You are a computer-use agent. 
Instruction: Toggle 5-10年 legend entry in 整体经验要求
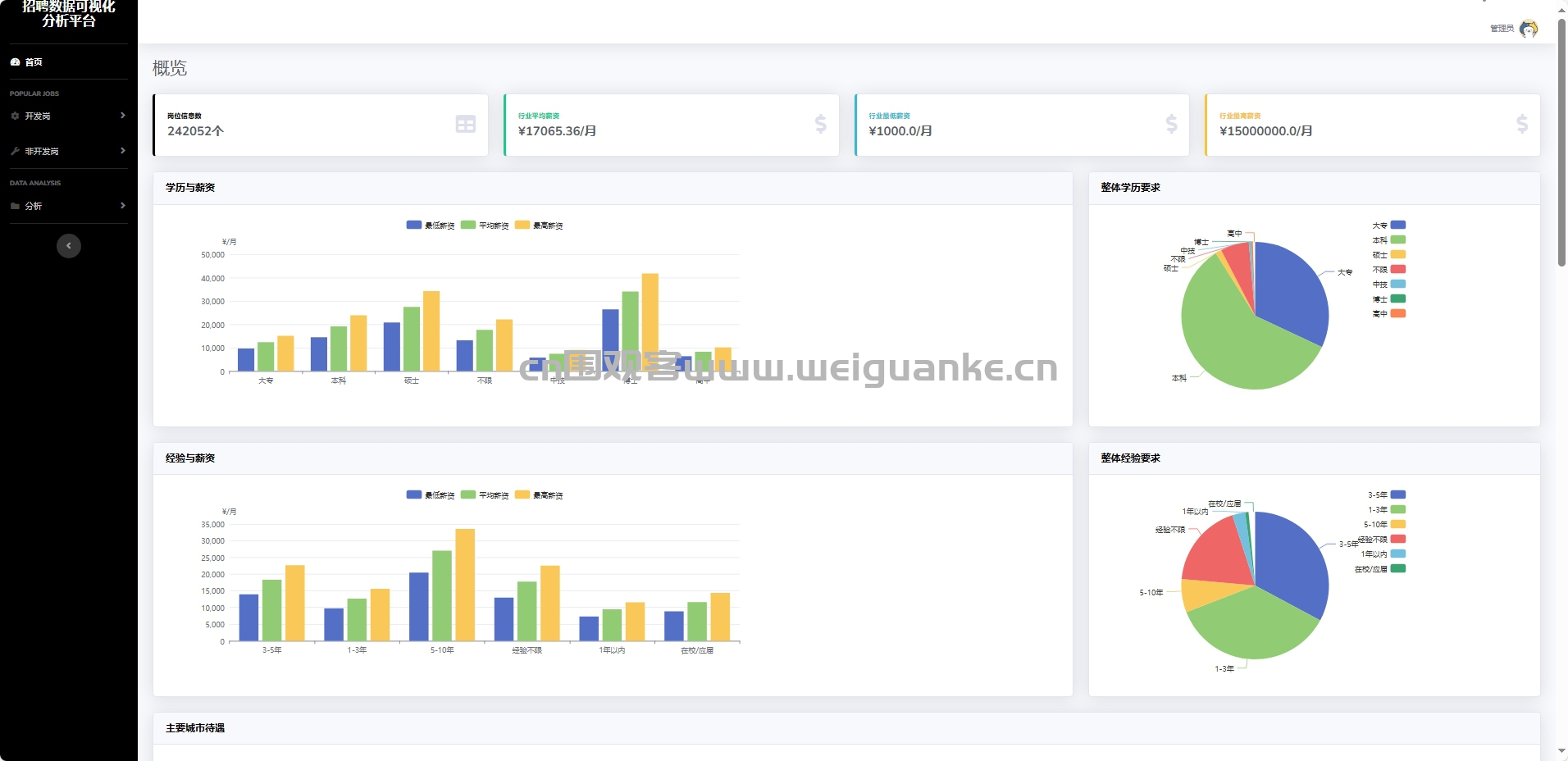click(1385, 524)
